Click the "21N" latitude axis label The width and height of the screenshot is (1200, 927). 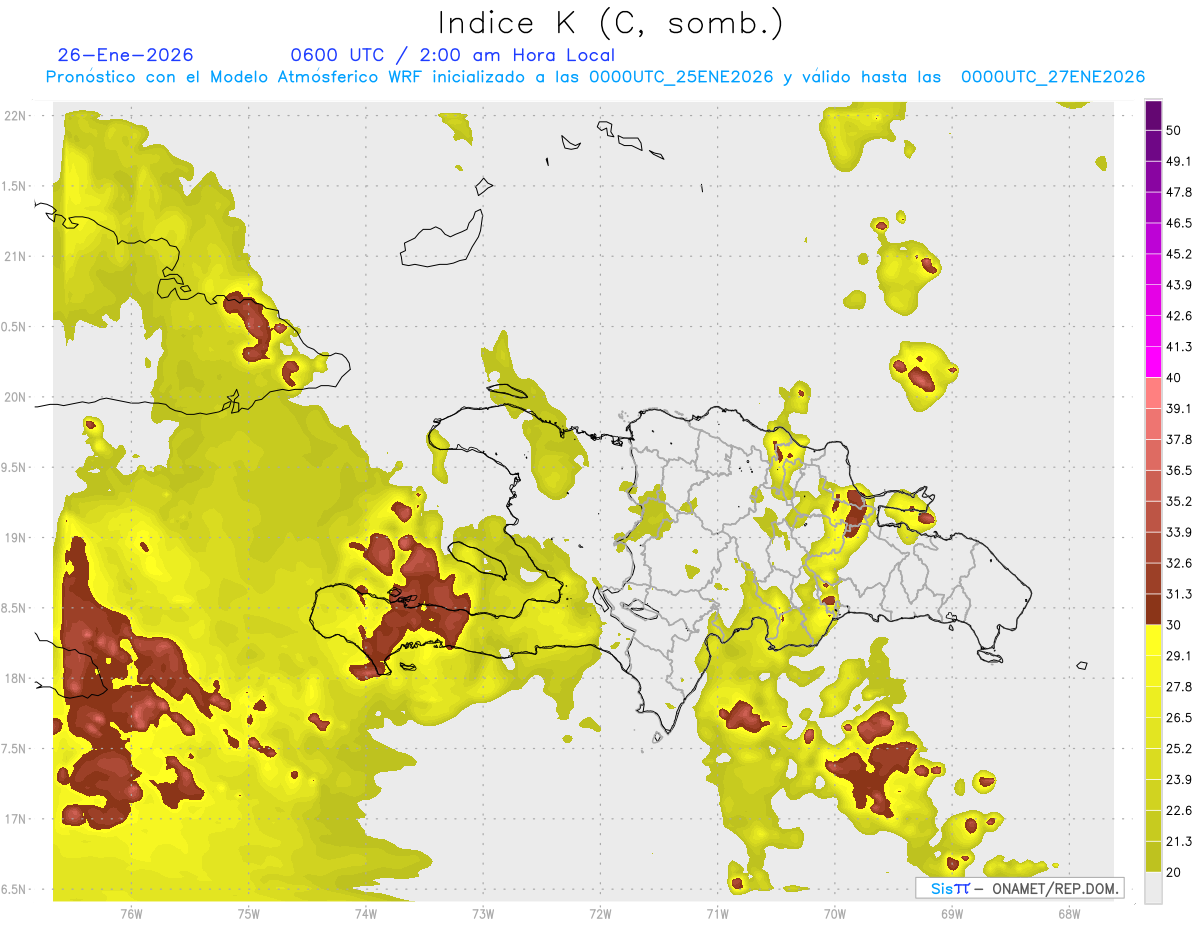(16, 256)
